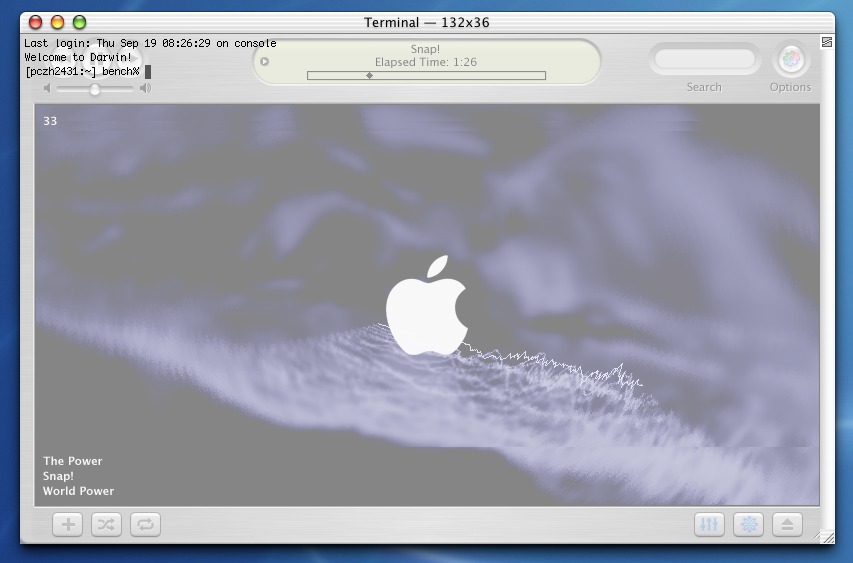The image size is (853, 563).
Task: Click the Apple logo in the visualizer
Action: tap(426, 305)
